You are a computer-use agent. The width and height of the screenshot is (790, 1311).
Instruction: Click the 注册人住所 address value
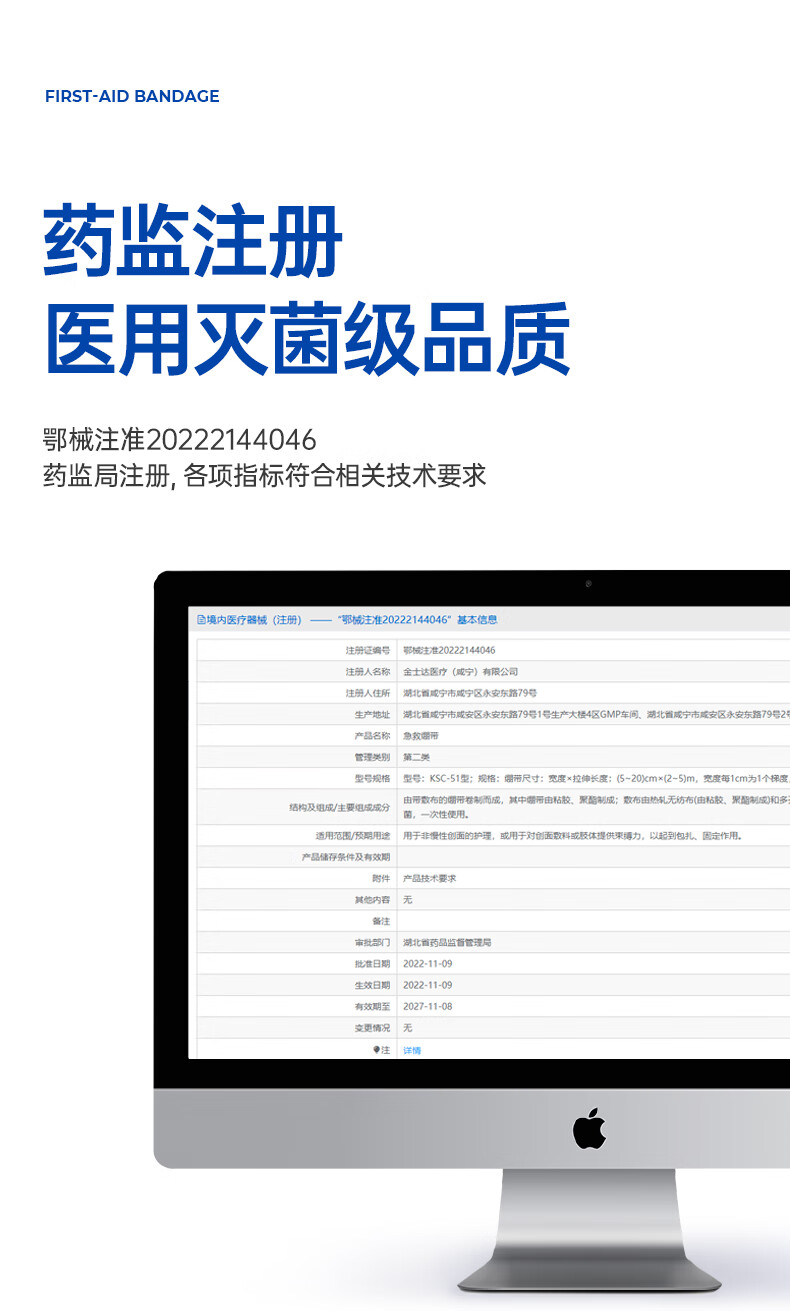click(470, 693)
